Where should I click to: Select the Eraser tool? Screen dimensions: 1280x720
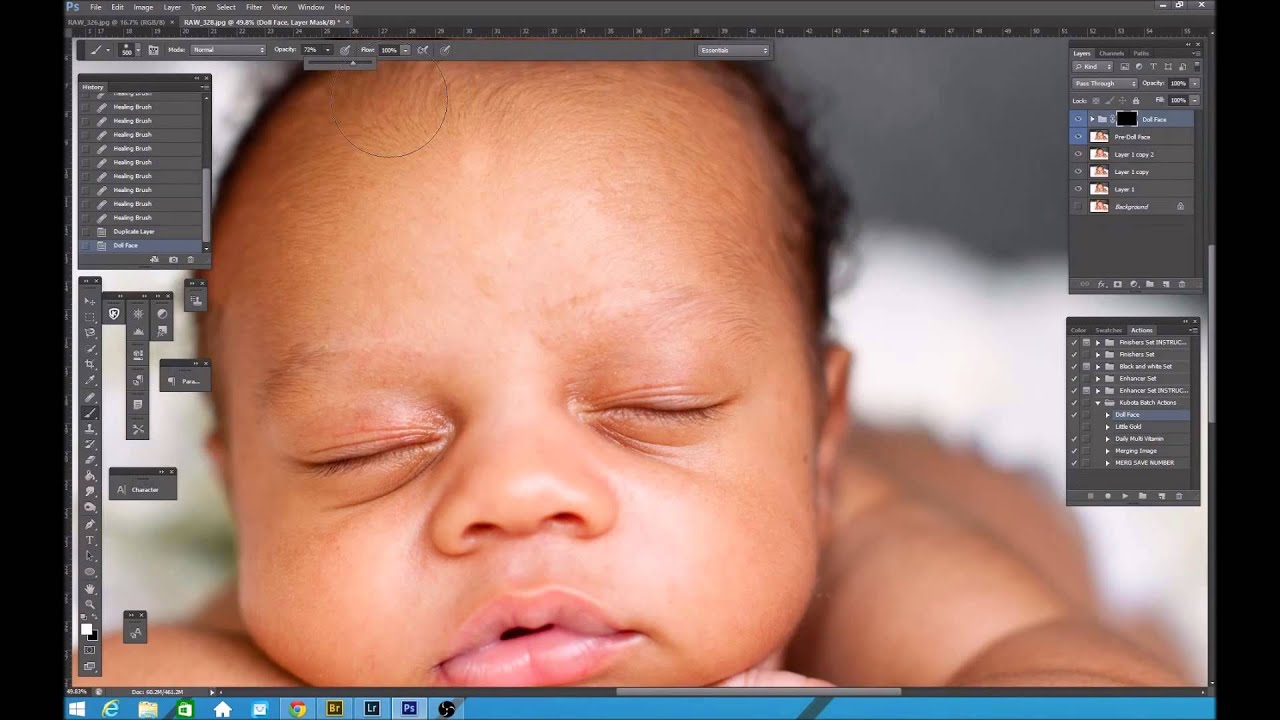tap(90, 459)
